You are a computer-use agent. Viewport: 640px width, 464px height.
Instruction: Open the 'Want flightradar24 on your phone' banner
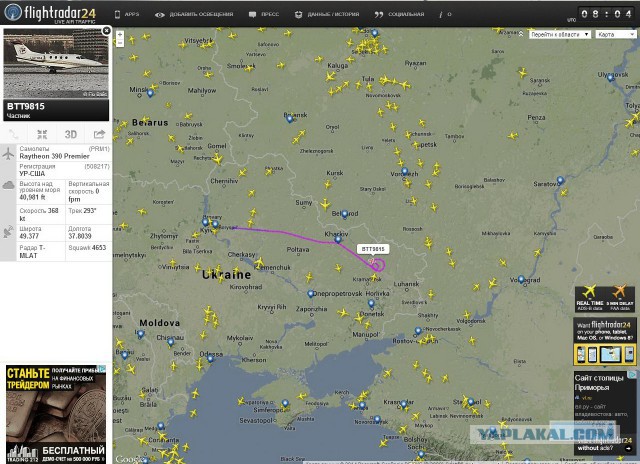pyautogui.click(x=605, y=342)
